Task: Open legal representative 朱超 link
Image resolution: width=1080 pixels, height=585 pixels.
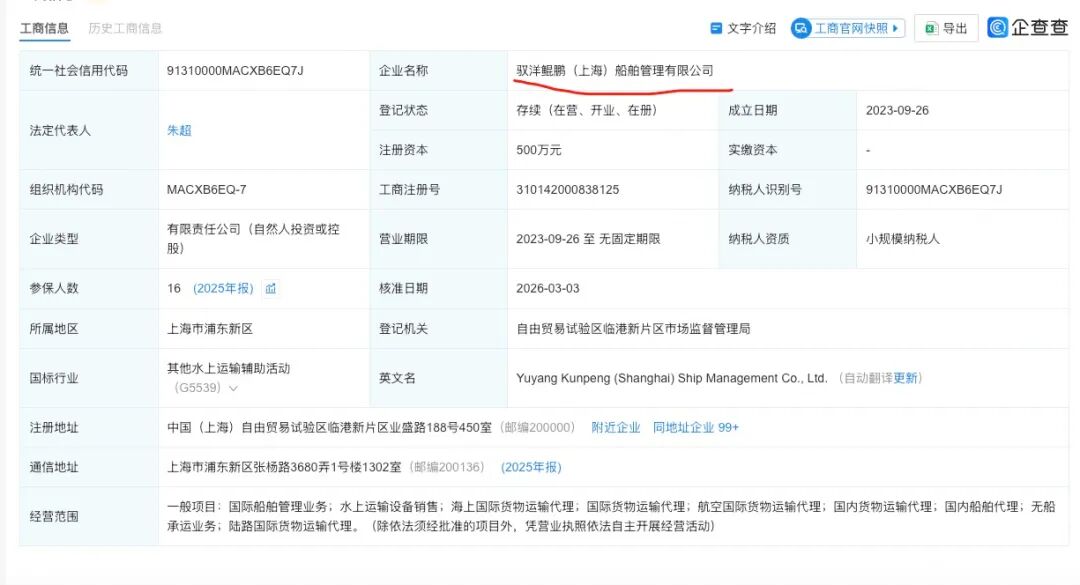Action: coord(179,130)
